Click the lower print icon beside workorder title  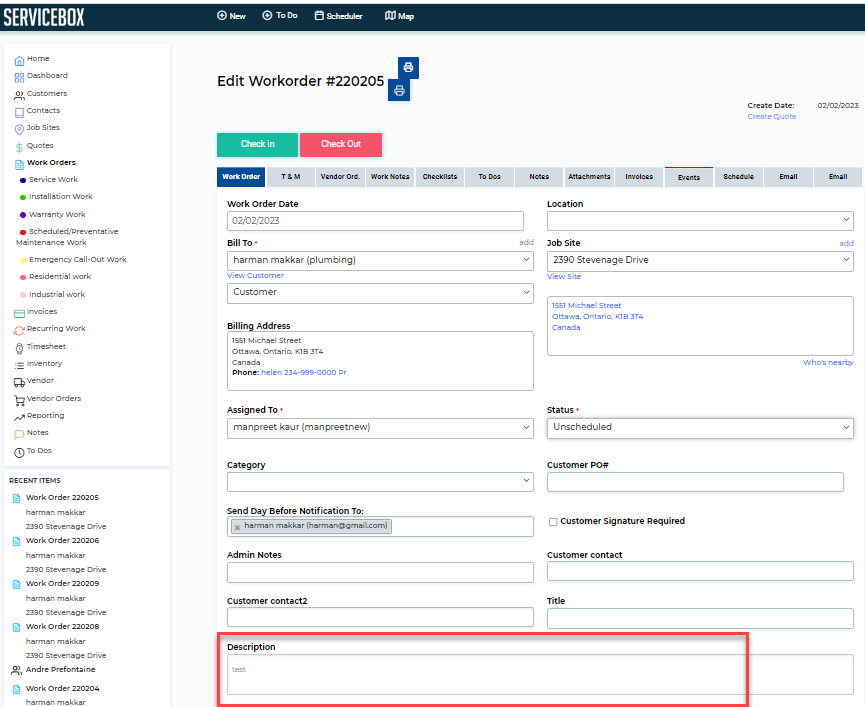click(399, 90)
